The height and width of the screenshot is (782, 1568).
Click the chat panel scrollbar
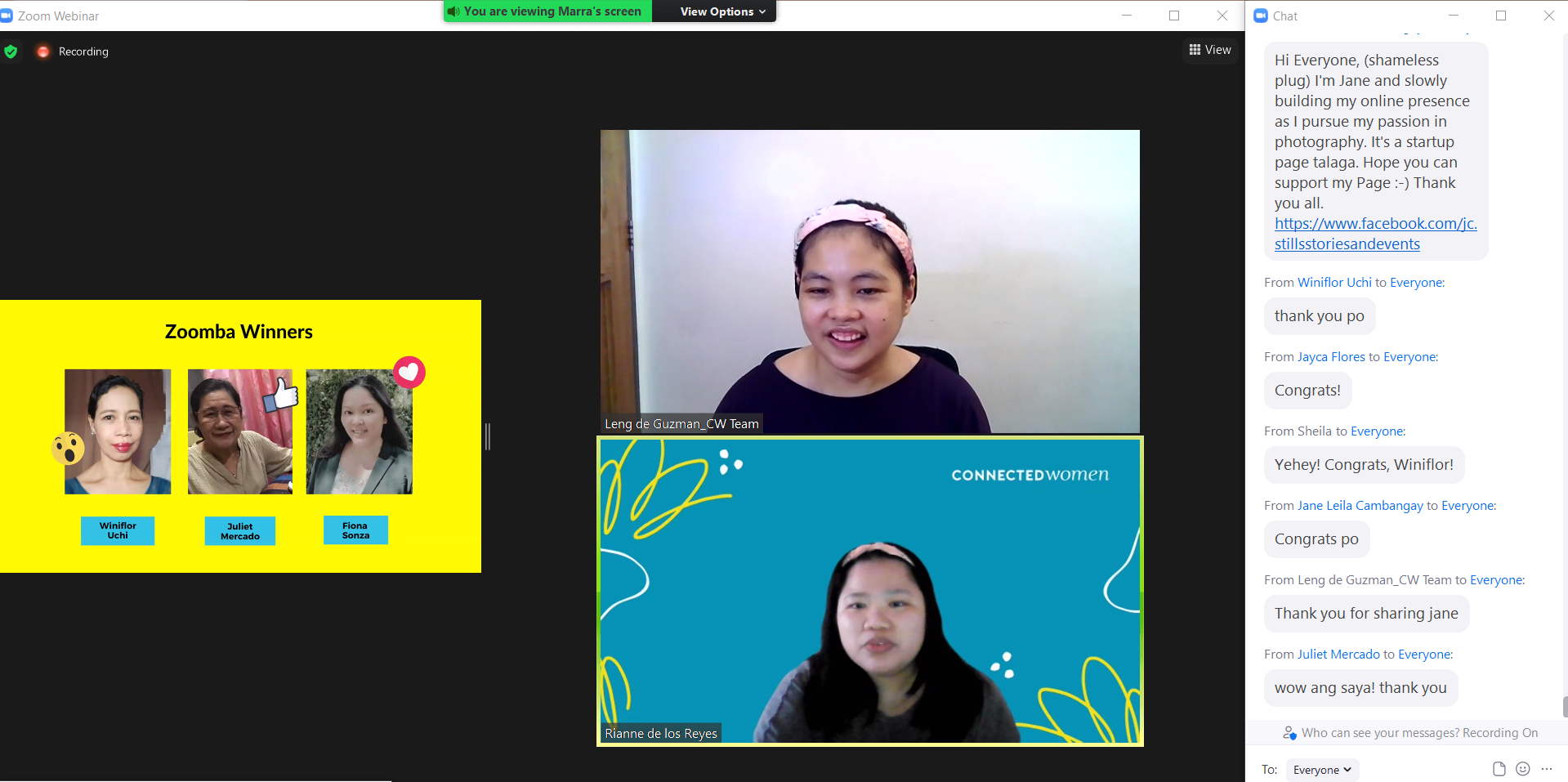[x=1565, y=706]
